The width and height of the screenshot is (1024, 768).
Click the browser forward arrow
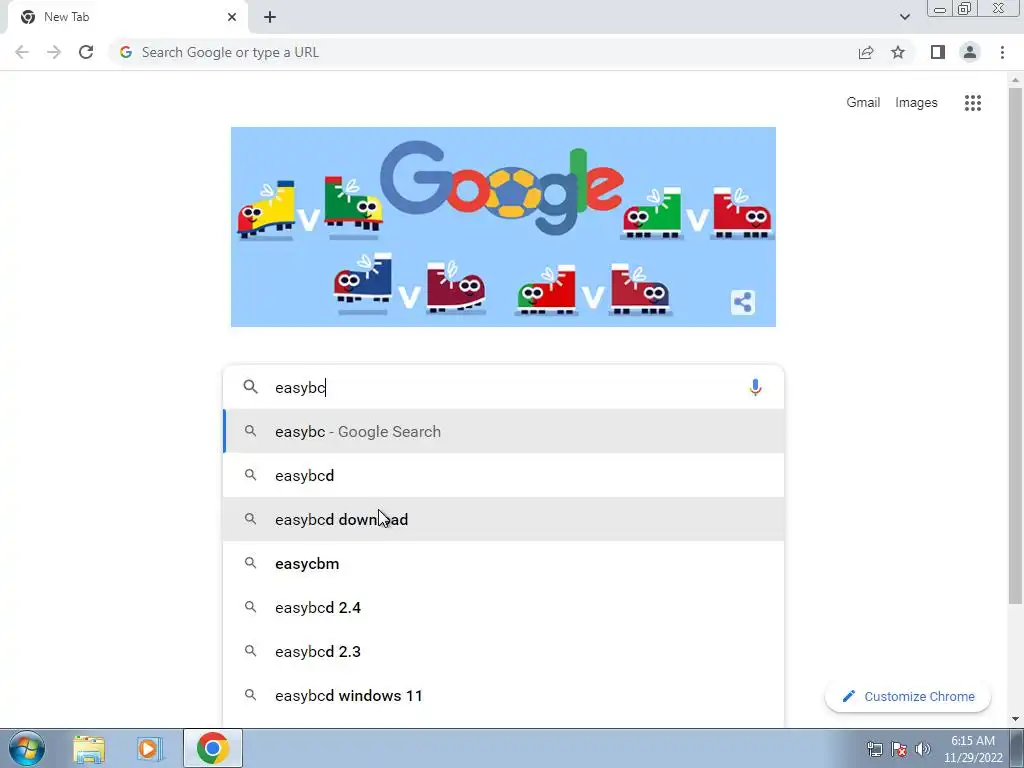click(54, 52)
